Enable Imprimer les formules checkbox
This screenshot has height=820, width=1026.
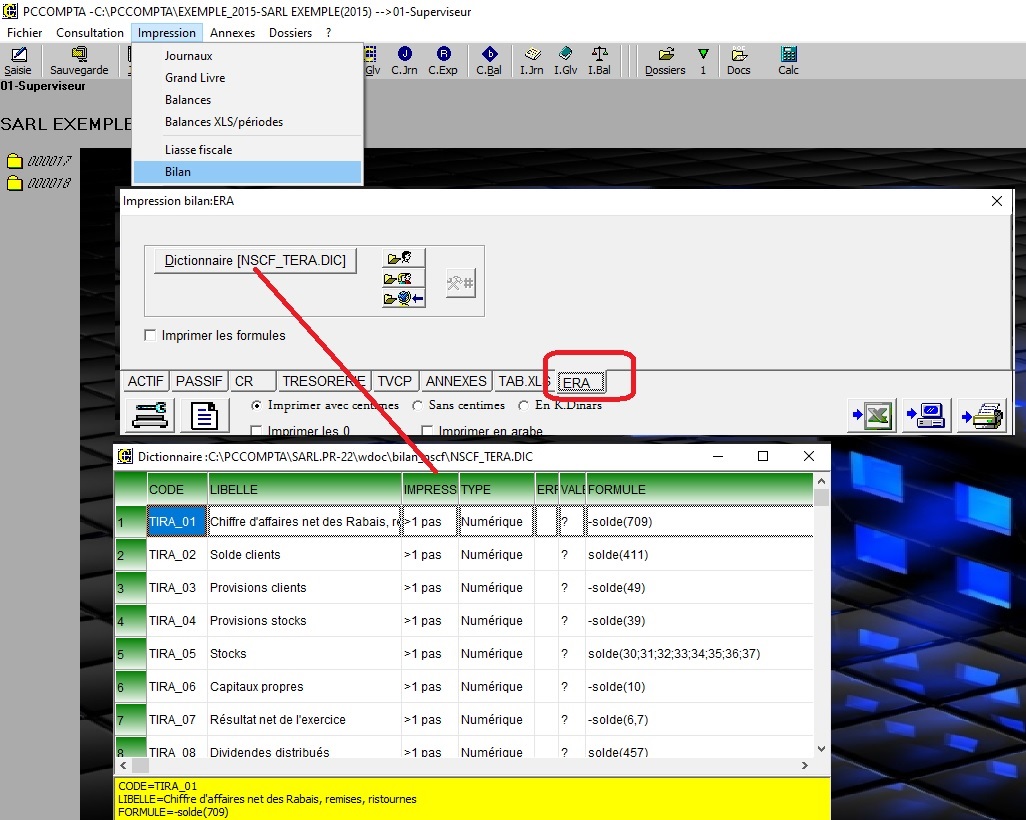(151, 336)
